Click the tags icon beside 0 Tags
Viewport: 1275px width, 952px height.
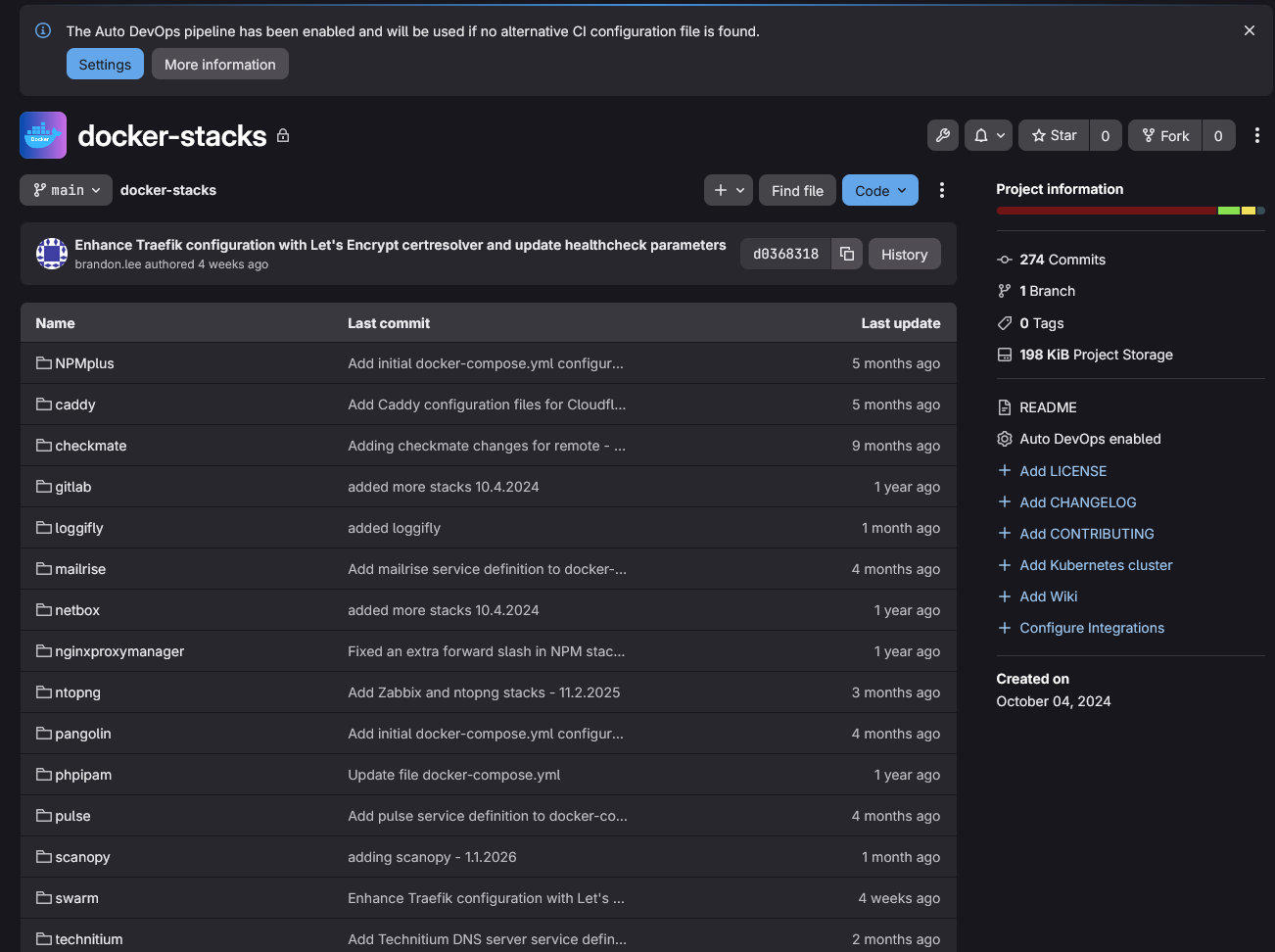(x=1005, y=322)
